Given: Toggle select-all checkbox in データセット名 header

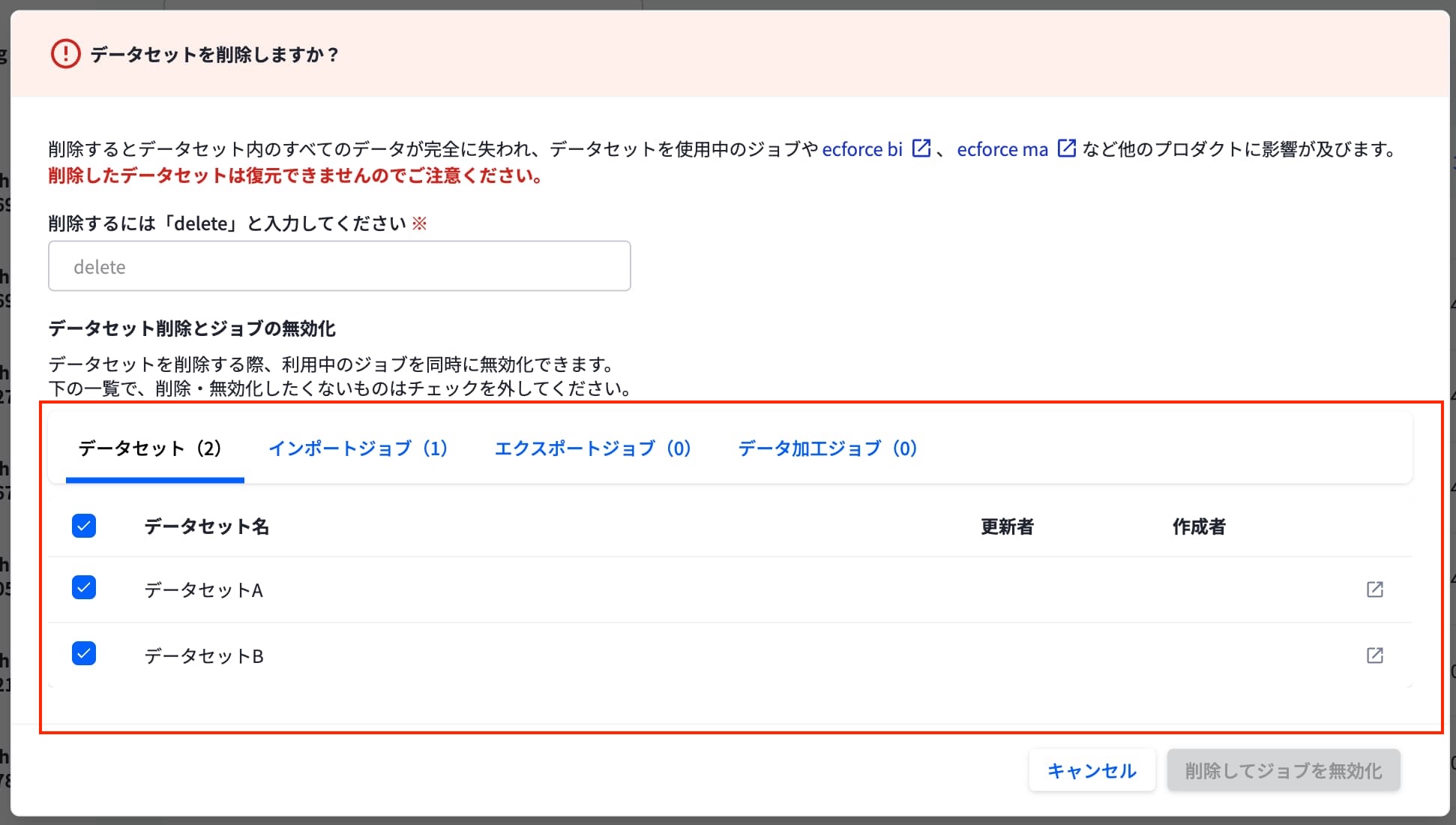Looking at the screenshot, I should (84, 526).
